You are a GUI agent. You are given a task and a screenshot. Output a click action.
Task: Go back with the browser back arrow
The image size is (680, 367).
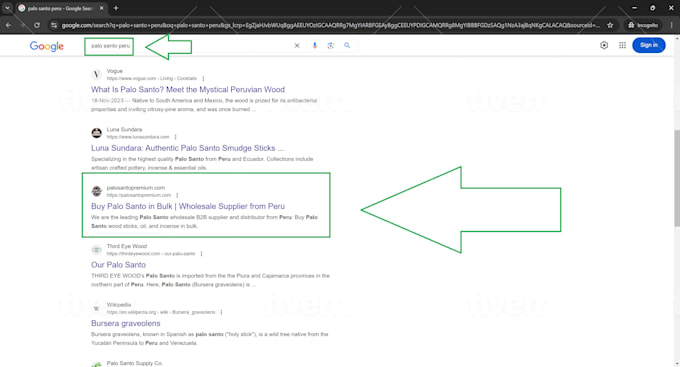pyautogui.click(x=8, y=25)
